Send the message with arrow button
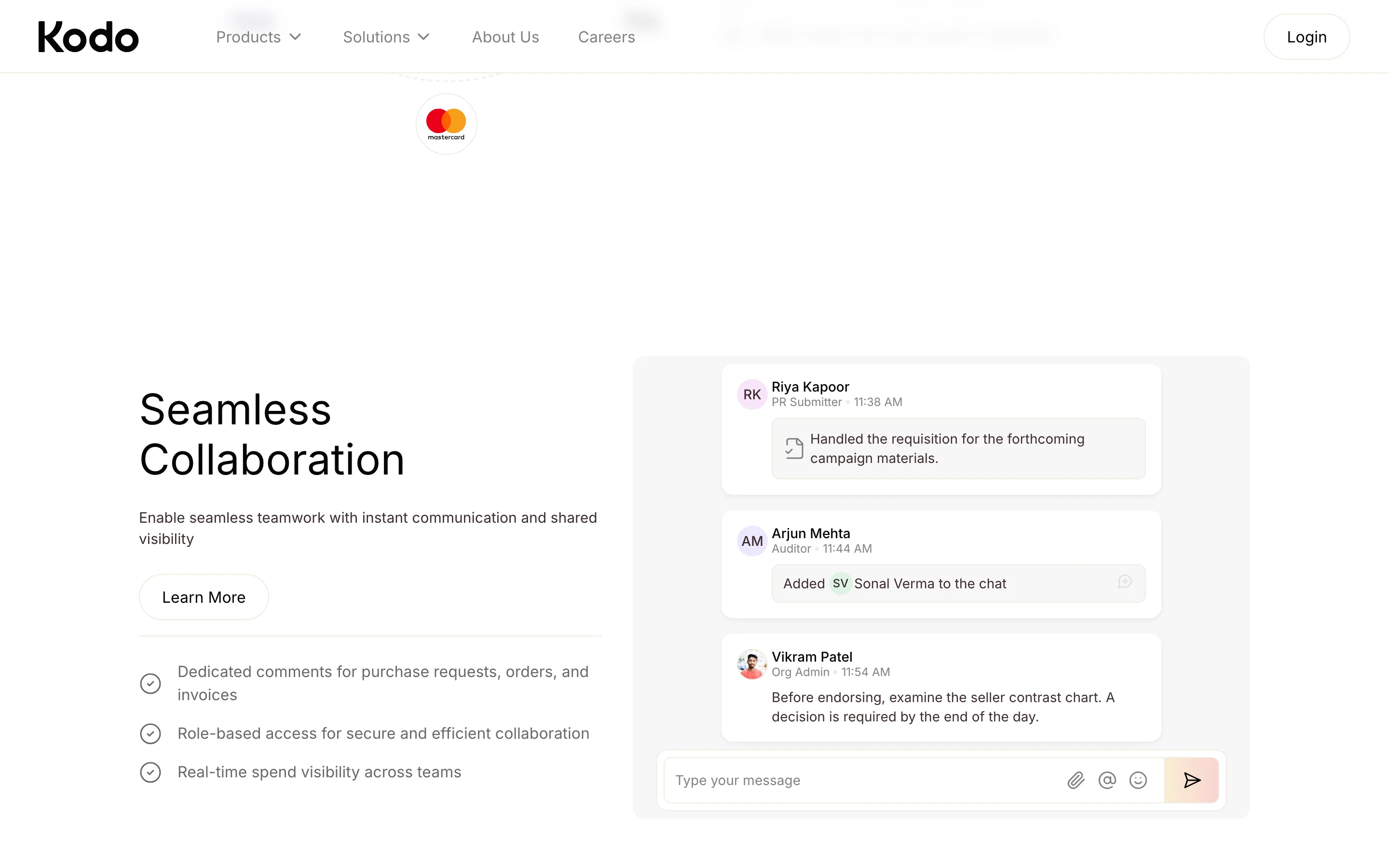Image resolution: width=1389 pixels, height=868 pixels. click(1192, 780)
